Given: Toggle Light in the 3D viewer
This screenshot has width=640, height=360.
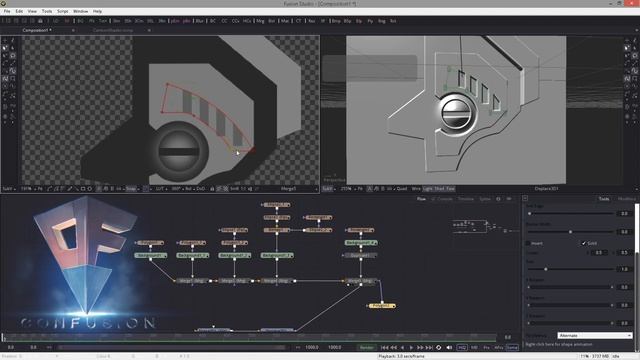Looking at the screenshot, I should coord(427,189).
